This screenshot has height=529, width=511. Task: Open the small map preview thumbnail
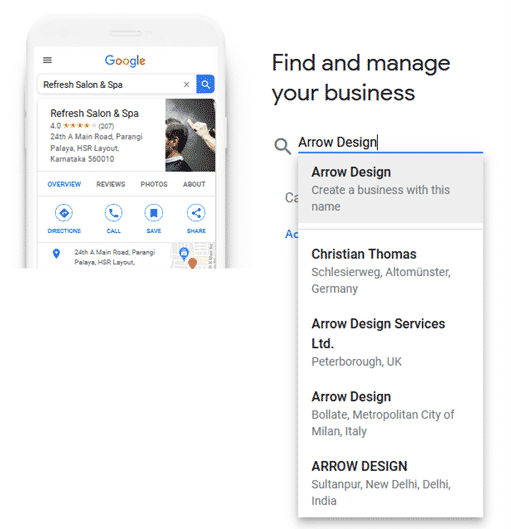point(193,255)
